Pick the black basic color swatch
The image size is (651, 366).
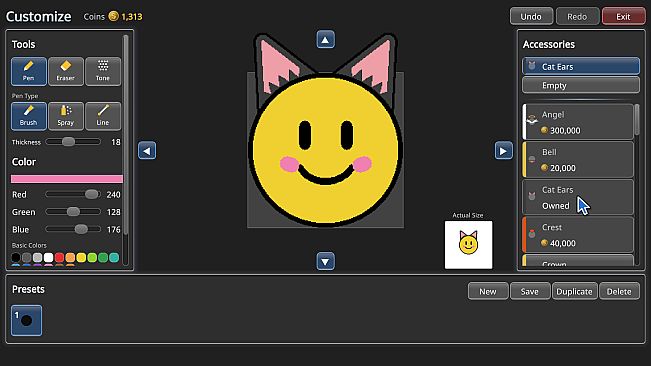[16, 258]
